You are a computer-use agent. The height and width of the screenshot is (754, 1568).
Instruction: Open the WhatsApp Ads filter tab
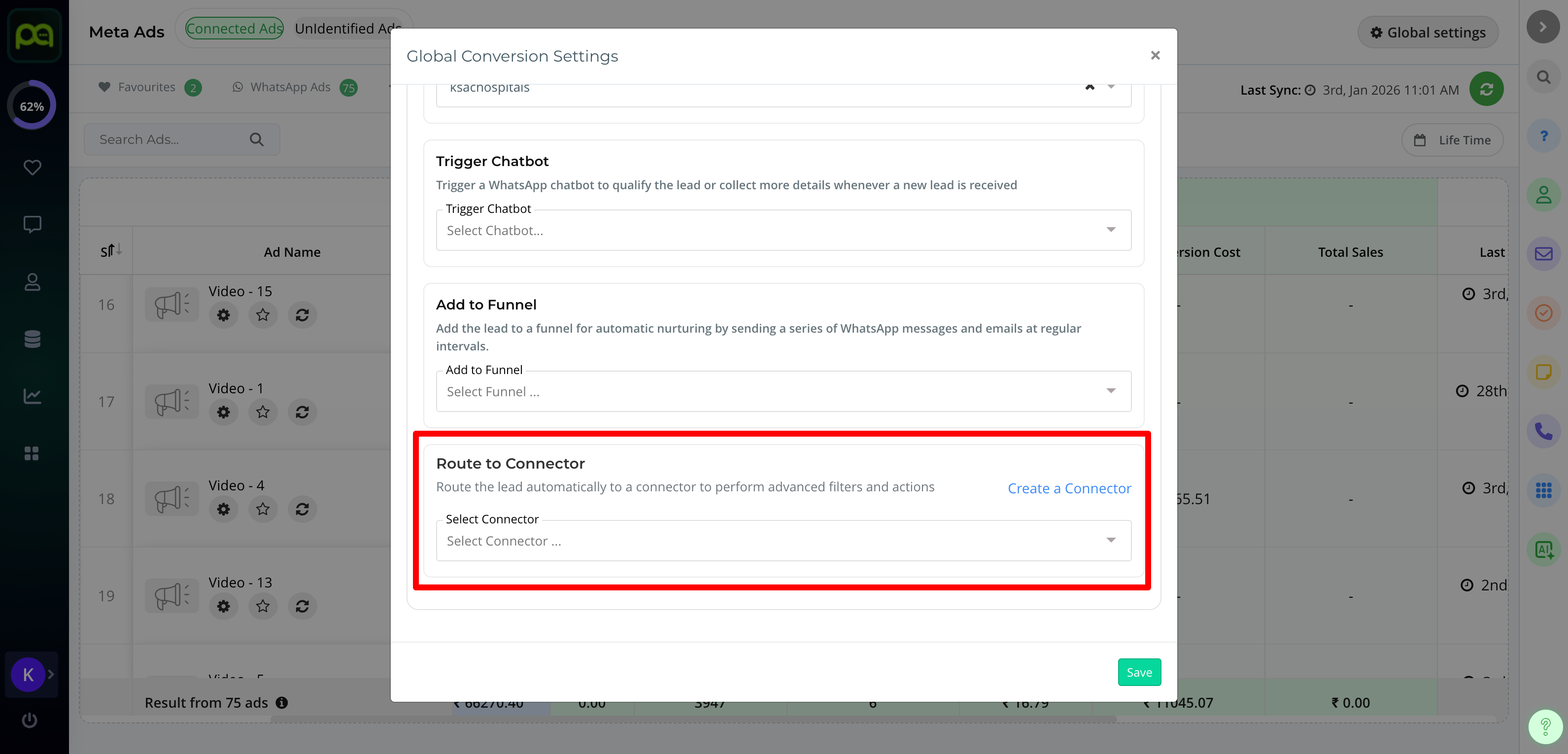(290, 87)
